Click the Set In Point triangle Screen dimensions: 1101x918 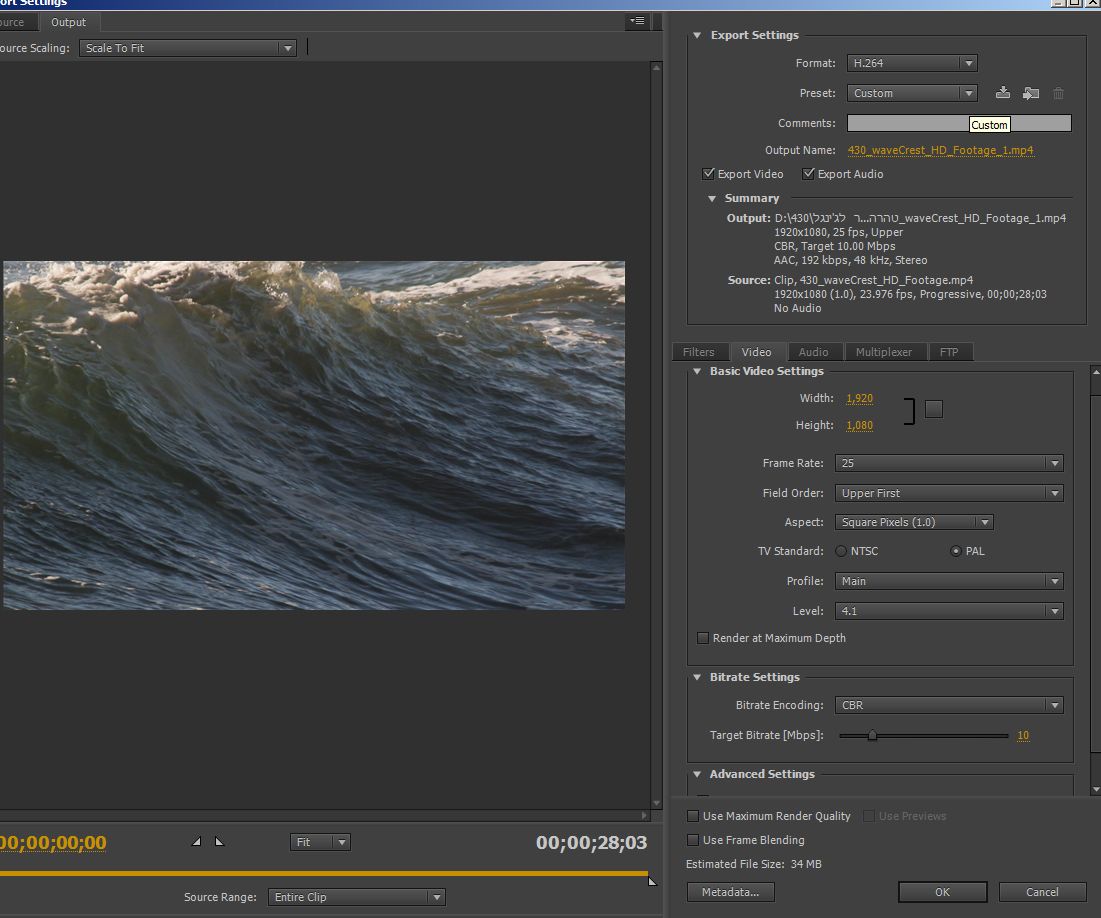pyautogui.click(x=196, y=842)
